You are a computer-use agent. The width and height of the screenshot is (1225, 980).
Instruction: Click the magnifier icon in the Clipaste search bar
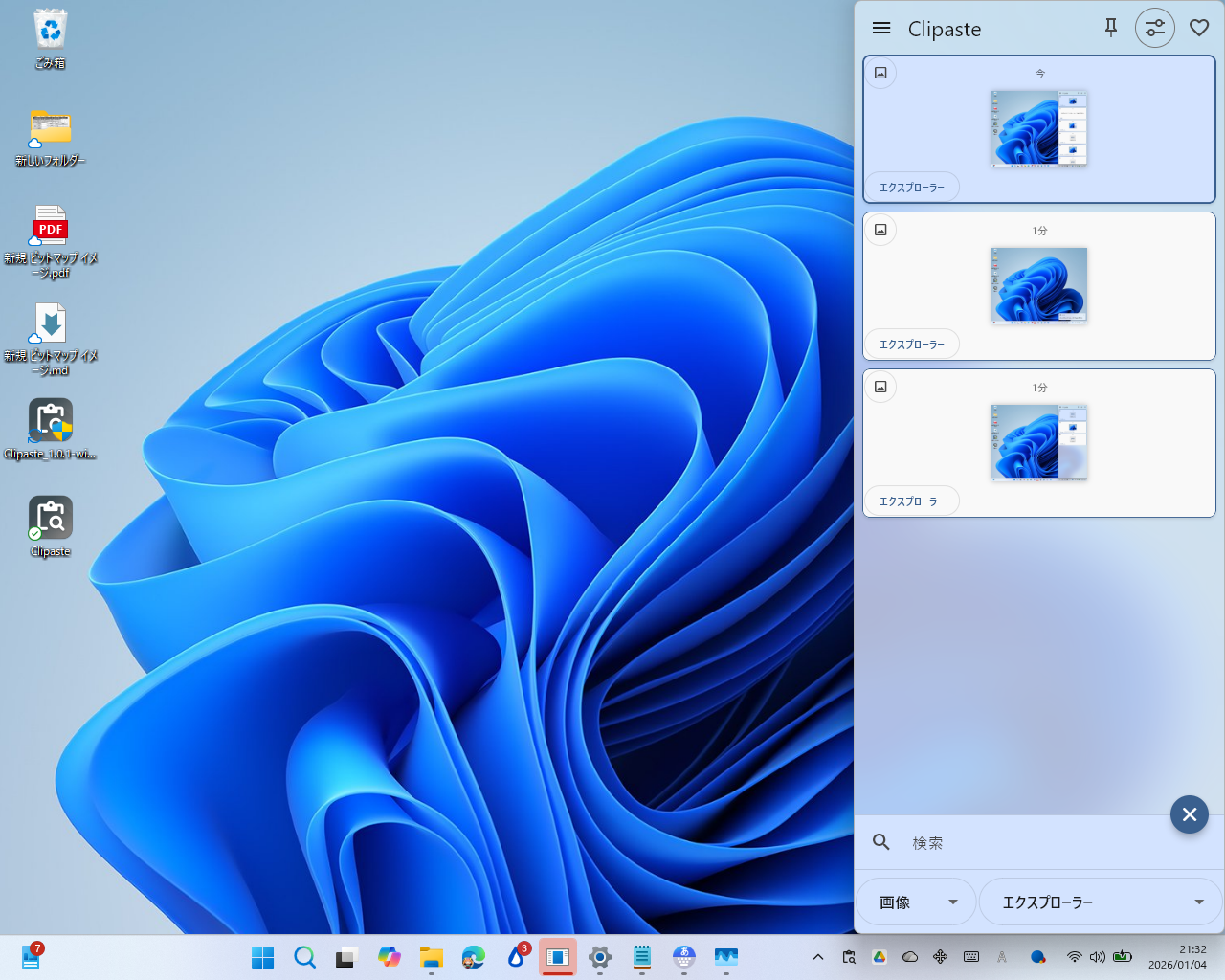pos(881,842)
